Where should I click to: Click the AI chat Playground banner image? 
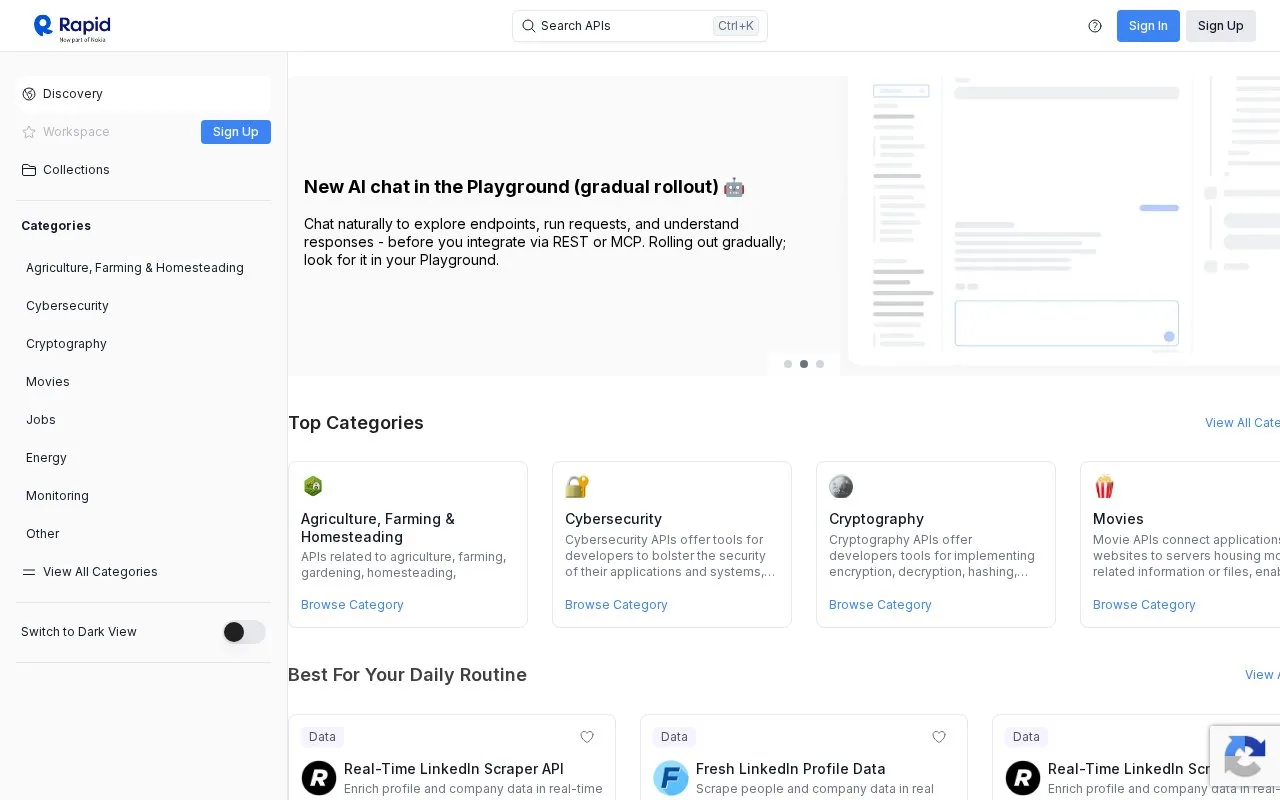[1064, 221]
